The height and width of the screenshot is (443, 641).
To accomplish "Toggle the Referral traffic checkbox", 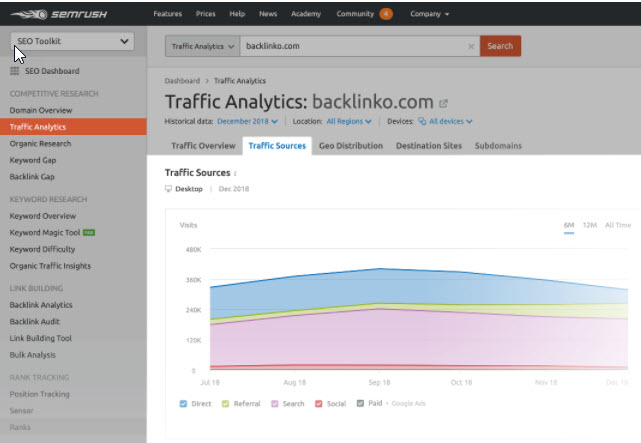I will [x=225, y=404].
